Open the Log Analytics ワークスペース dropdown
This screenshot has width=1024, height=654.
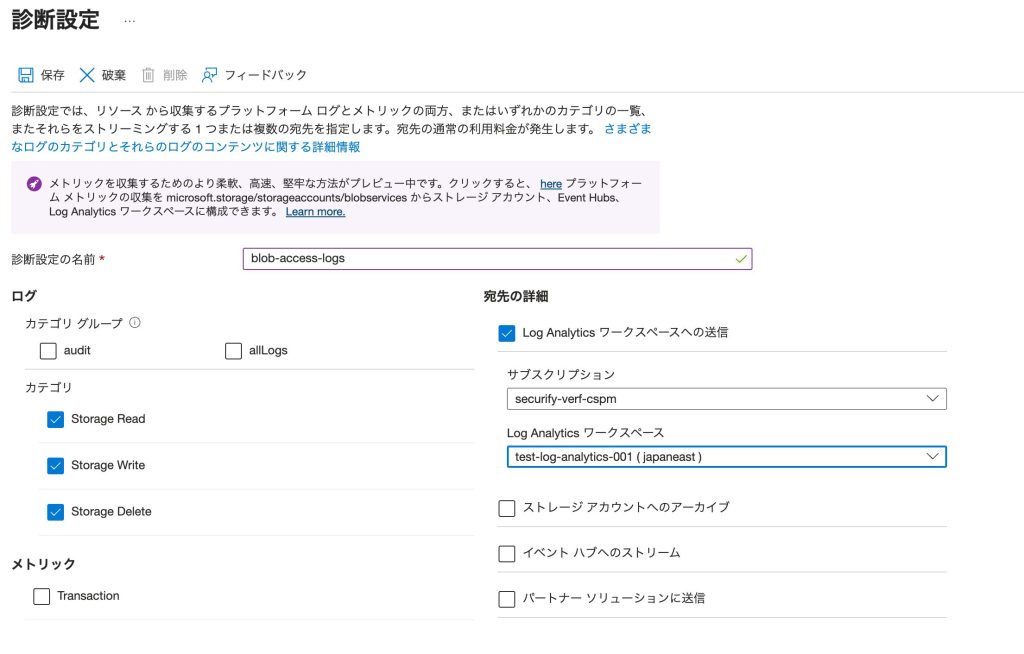(x=726, y=457)
